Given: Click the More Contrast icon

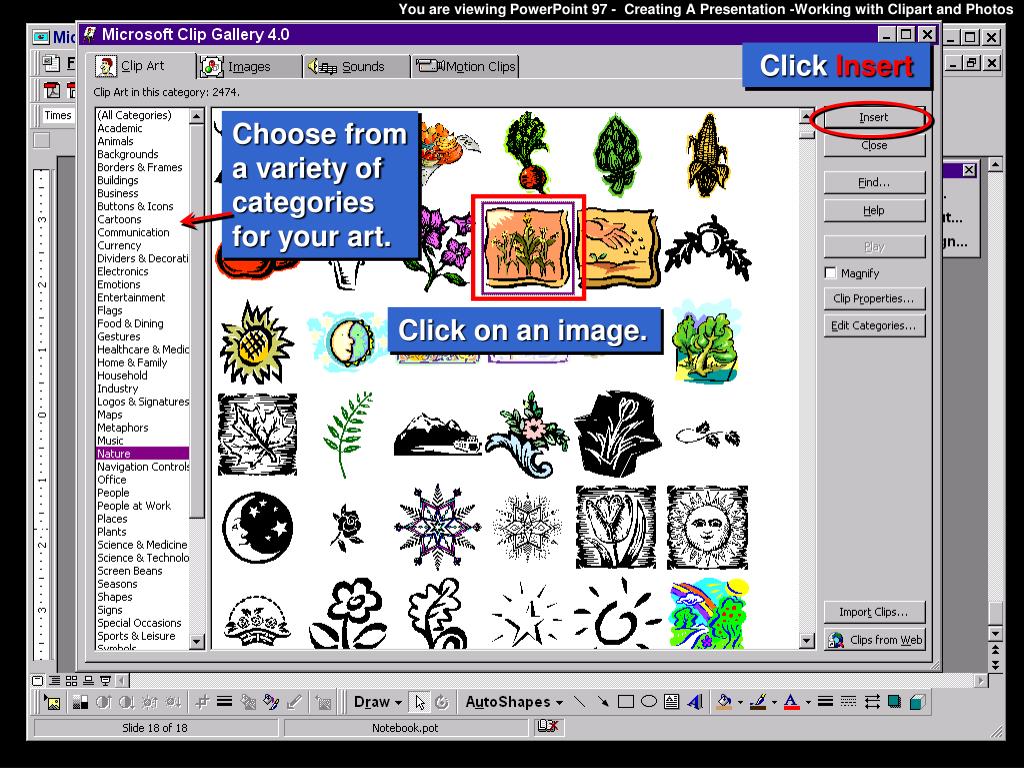Looking at the screenshot, I should tap(104, 703).
